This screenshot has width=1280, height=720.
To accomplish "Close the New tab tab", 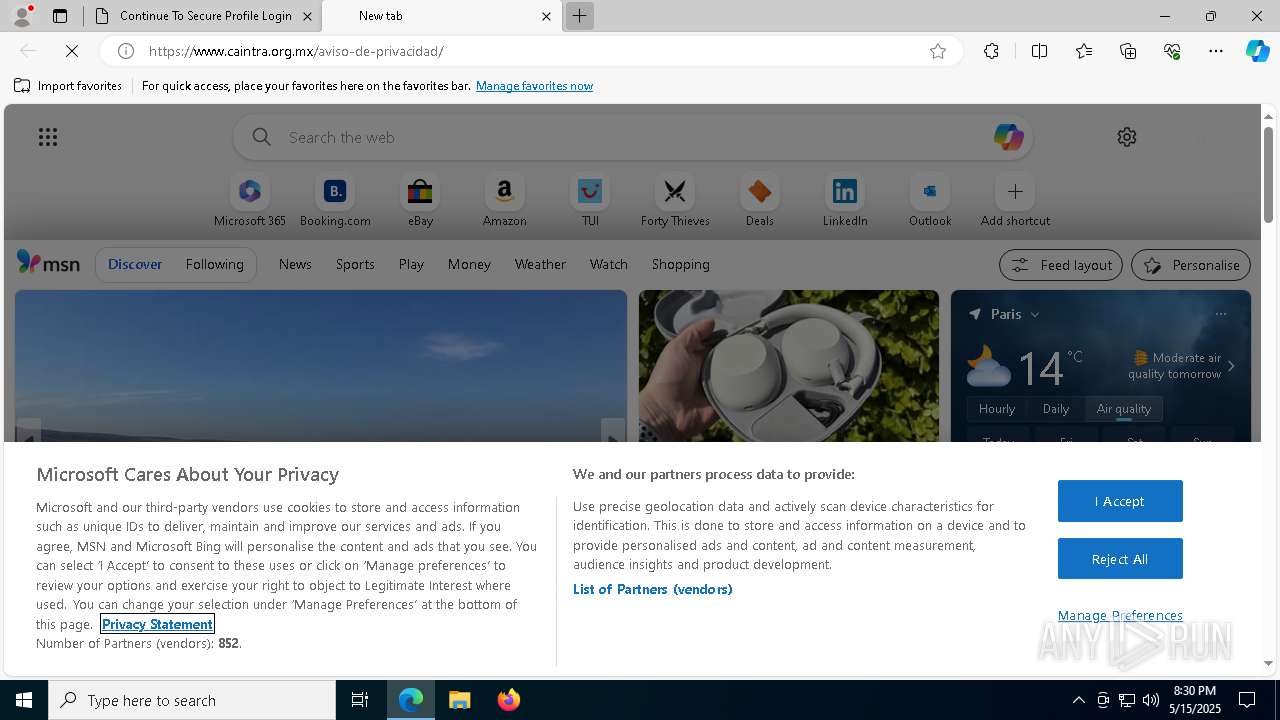I will point(546,16).
